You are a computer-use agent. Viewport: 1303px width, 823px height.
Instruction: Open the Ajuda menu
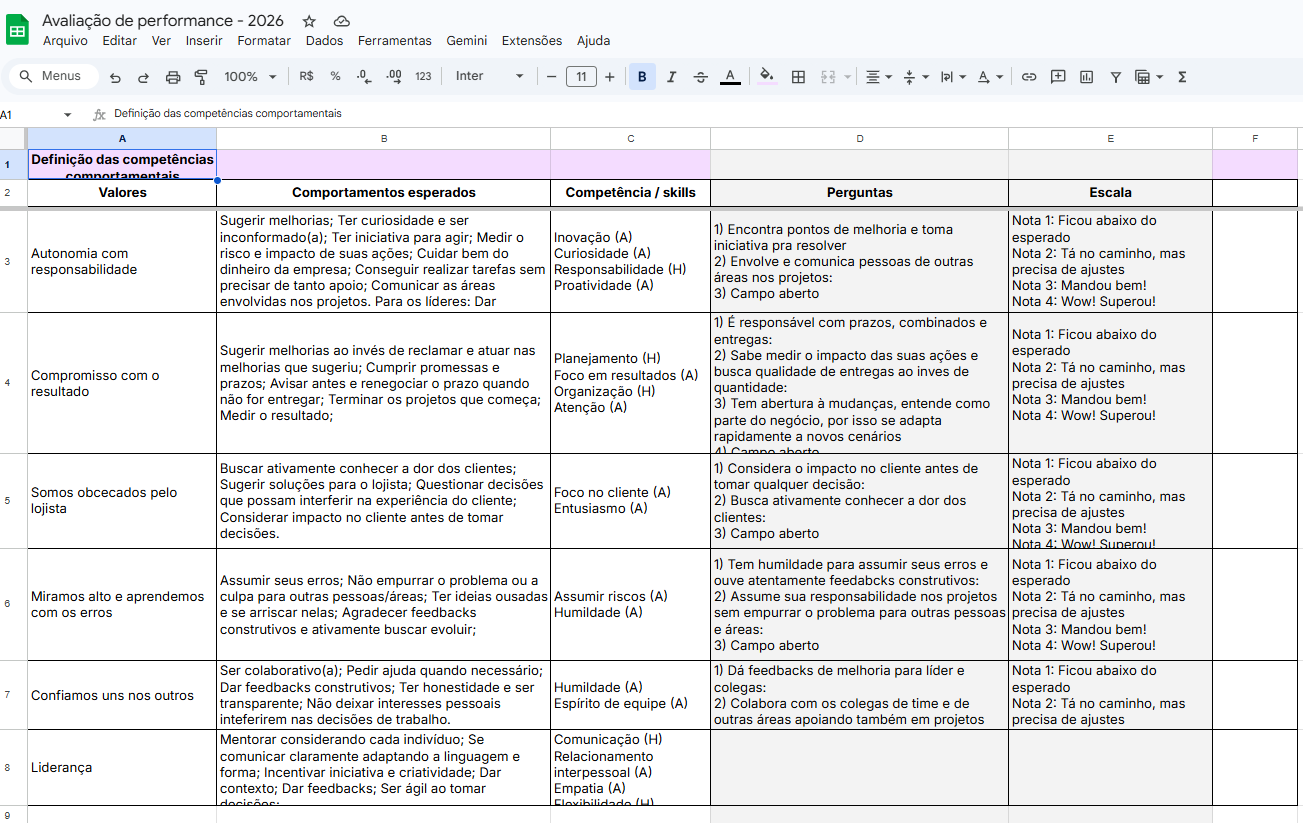(x=593, y=41)
